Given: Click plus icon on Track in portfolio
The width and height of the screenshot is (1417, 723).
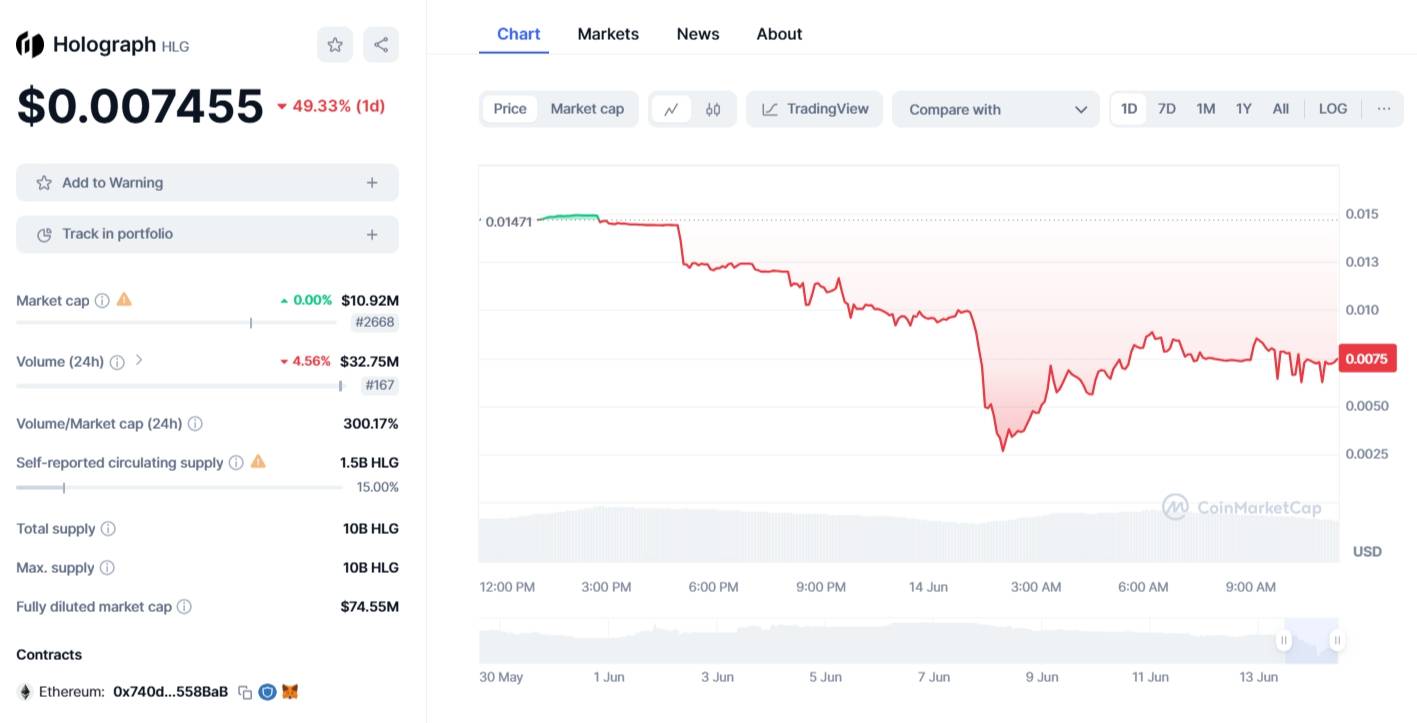Looking at the screenshot, I should (x=372, y=234).
